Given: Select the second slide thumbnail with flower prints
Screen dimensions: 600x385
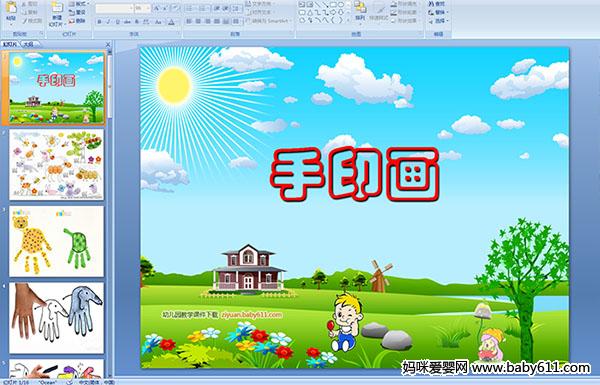Looking at the screenshot, I should pyautogui.click(x=56, y=165).
